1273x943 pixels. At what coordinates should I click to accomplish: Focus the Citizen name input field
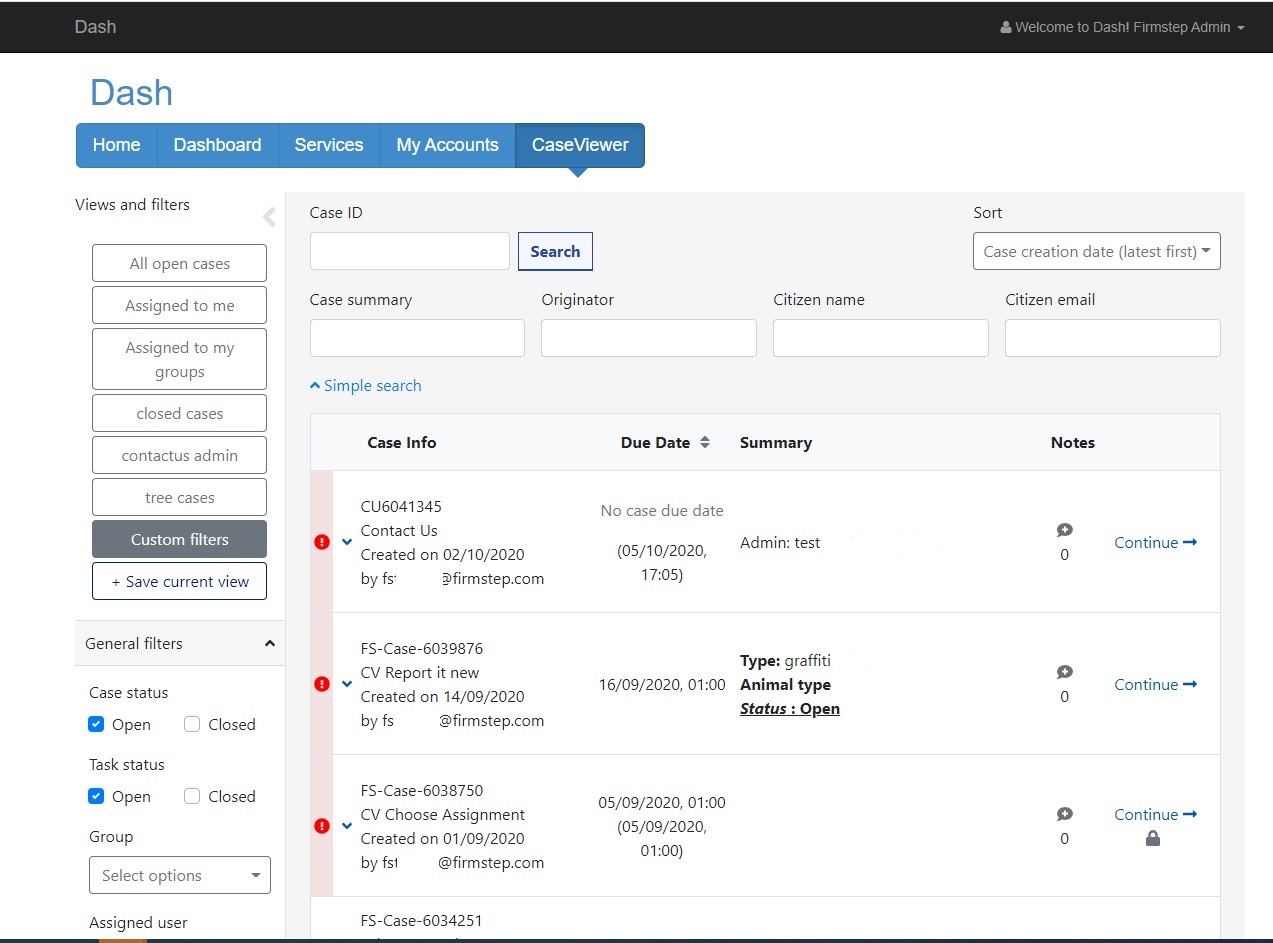(x=881, y=338)
